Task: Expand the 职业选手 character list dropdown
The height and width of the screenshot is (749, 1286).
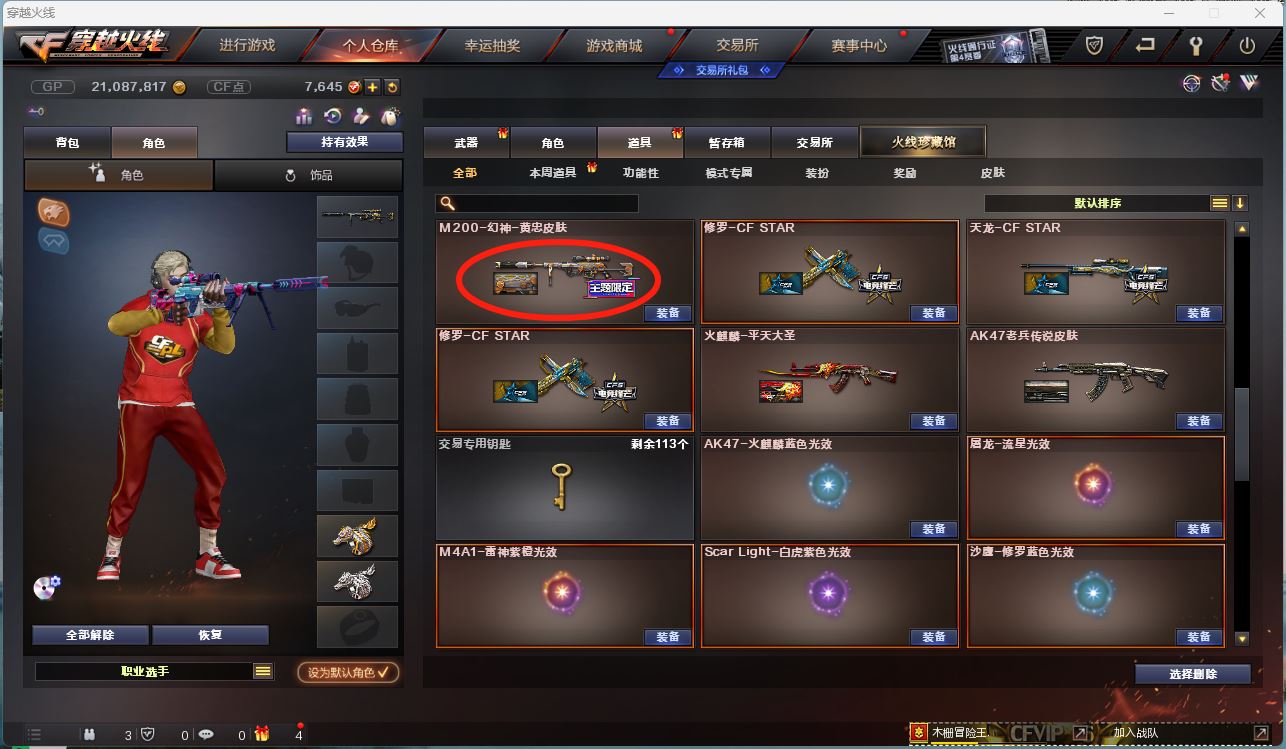Action: [263, 671]
